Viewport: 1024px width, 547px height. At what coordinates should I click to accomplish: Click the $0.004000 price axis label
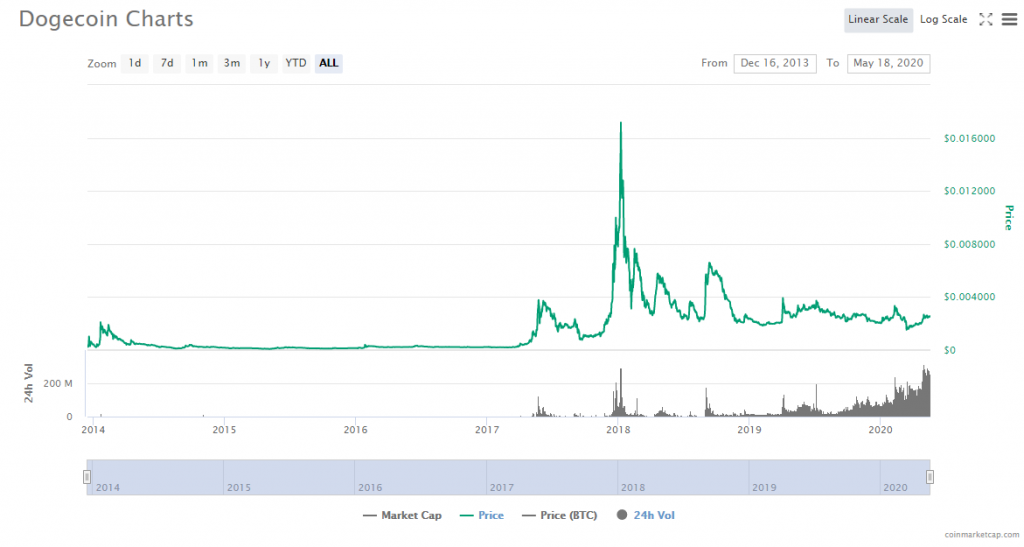(x=969, y=297)
